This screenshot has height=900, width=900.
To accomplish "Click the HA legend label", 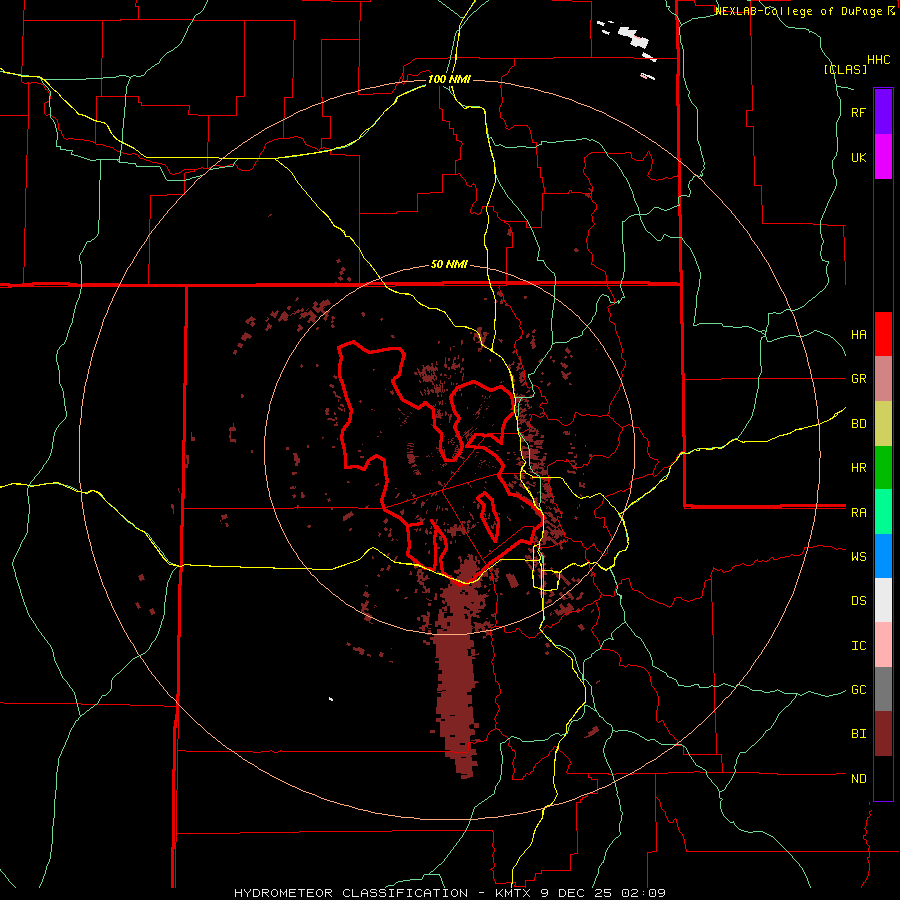I will 858,334.
